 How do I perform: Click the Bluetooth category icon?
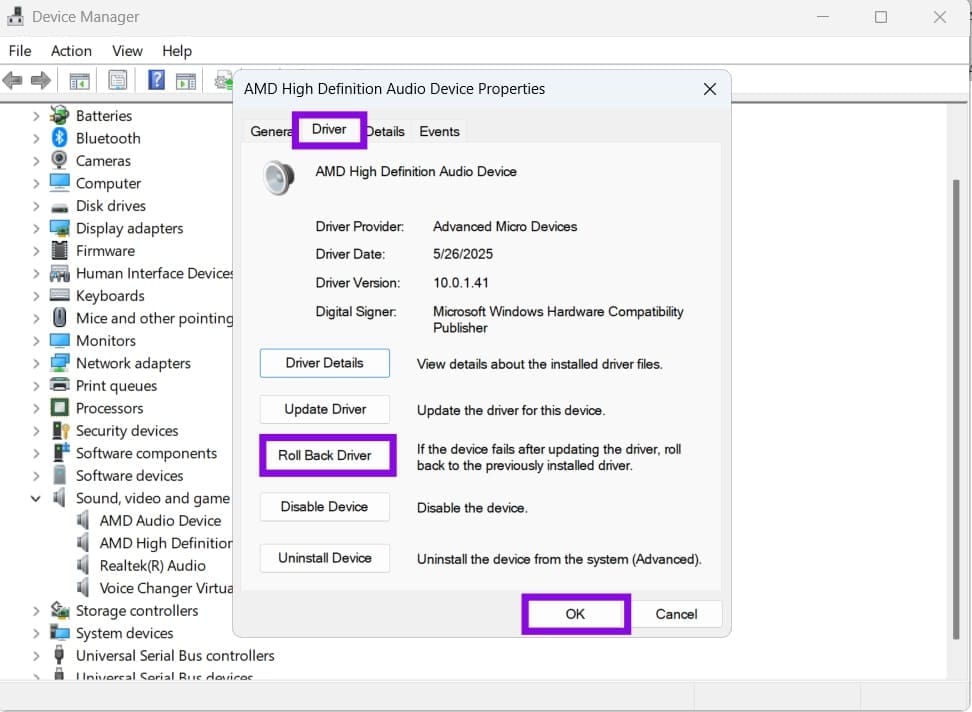coord(60,138)
